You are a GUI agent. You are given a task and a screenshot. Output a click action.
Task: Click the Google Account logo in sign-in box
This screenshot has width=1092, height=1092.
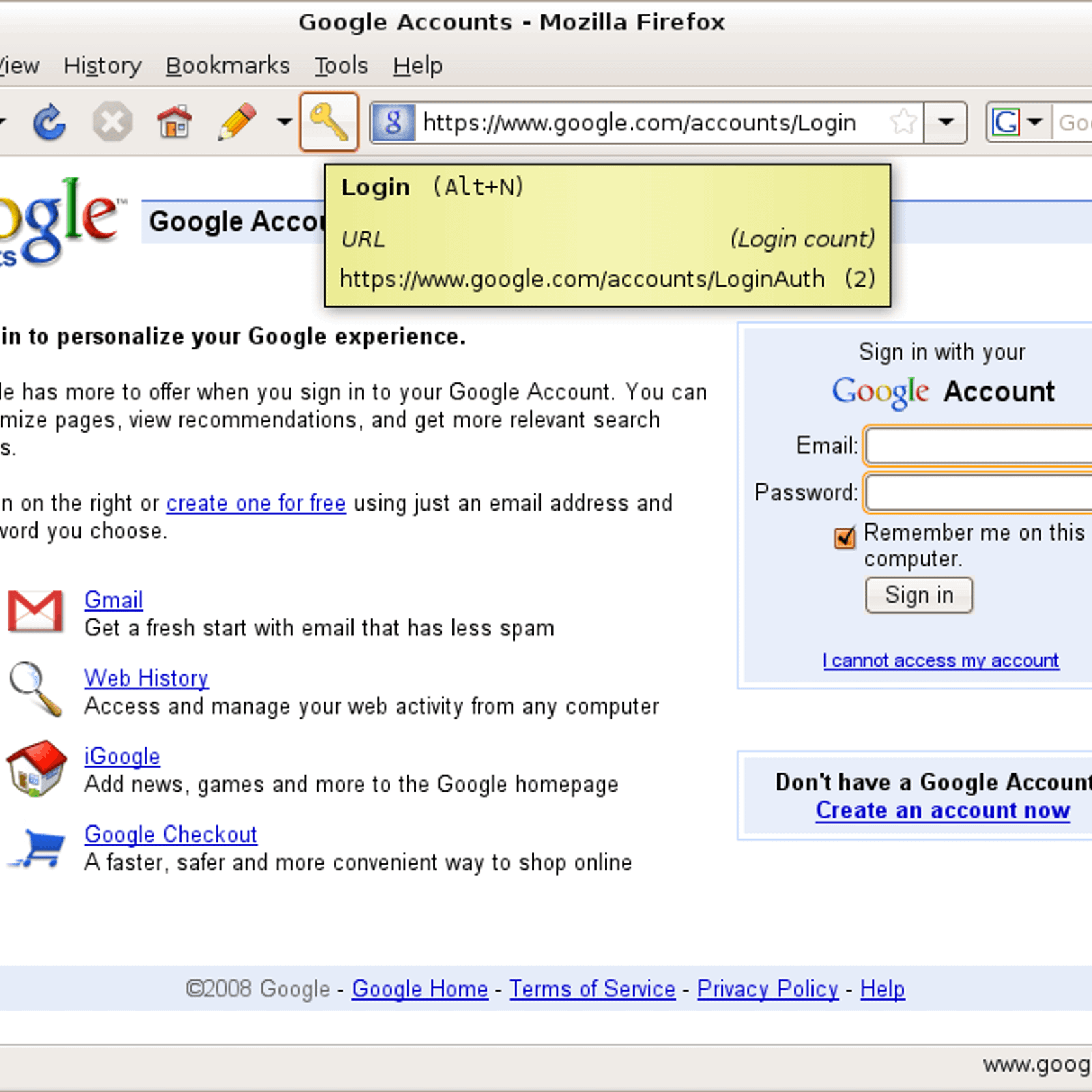pyautogui.click(x=943, y=392)
